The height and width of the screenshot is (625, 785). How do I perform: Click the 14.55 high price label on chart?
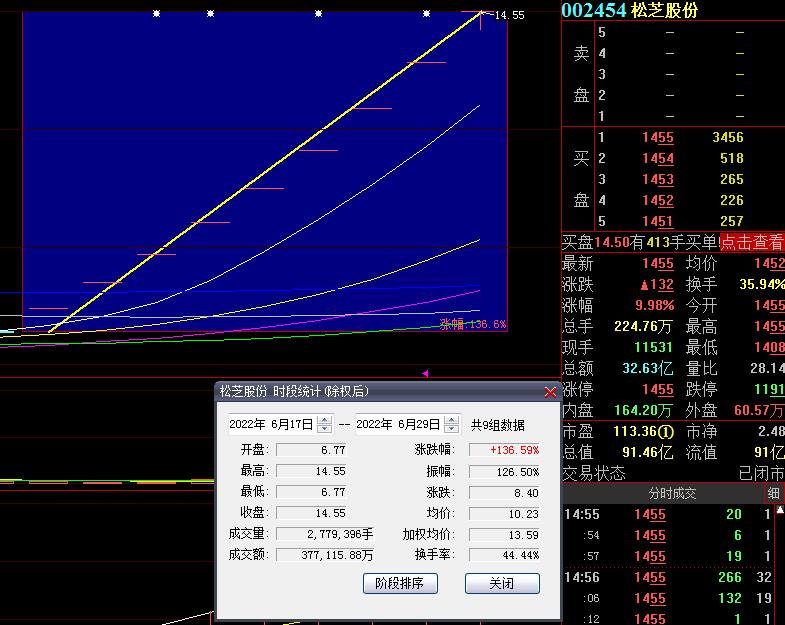(x=508, y=15)
